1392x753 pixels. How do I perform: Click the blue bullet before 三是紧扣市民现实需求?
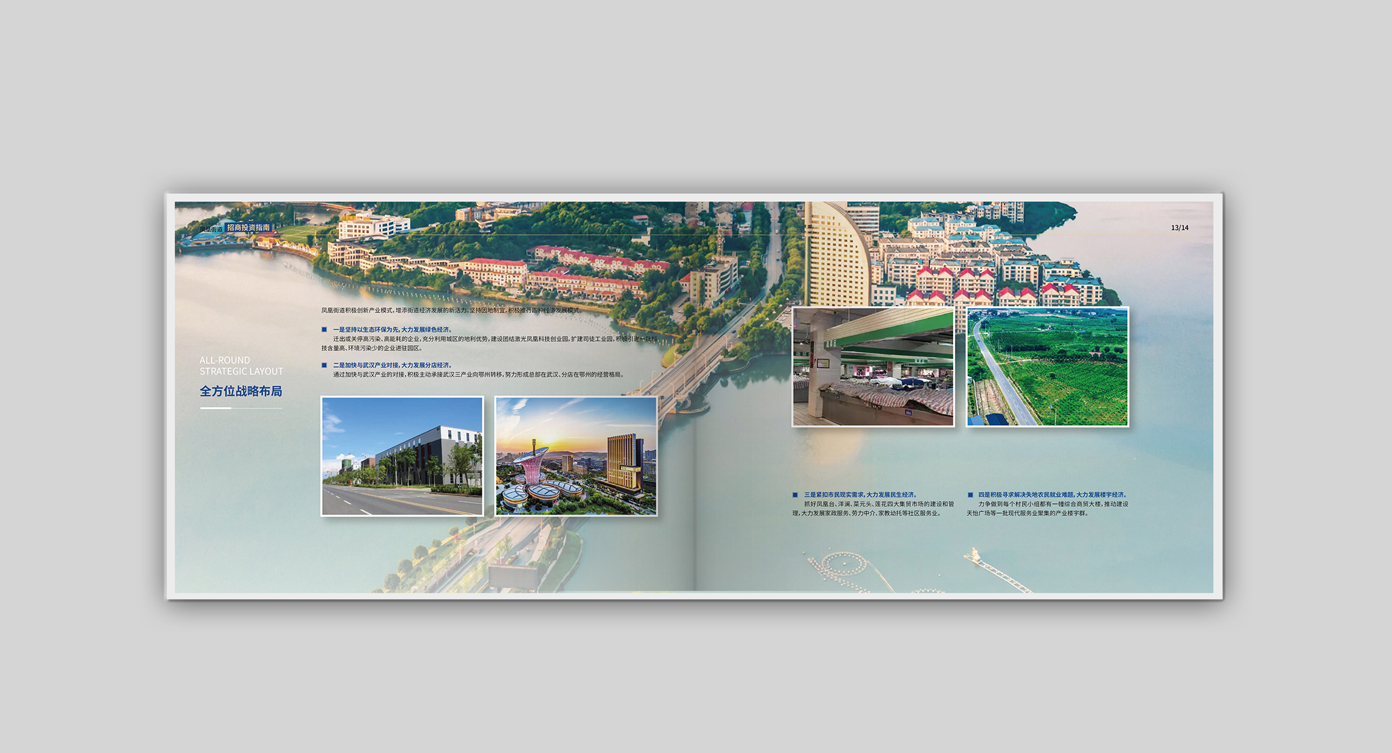(795, 494)
